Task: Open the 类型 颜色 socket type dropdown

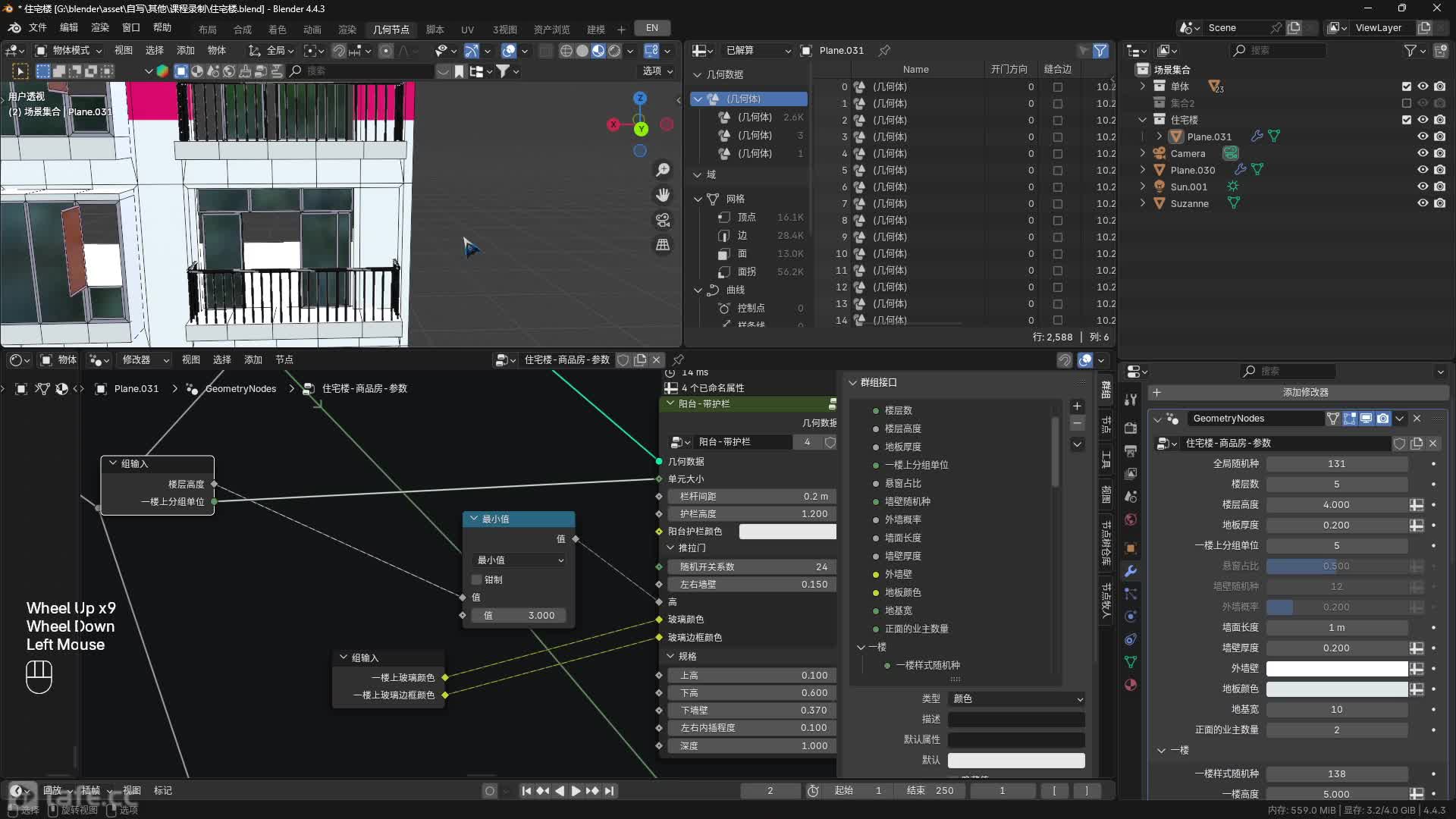Action: (x=1017, y=699)
